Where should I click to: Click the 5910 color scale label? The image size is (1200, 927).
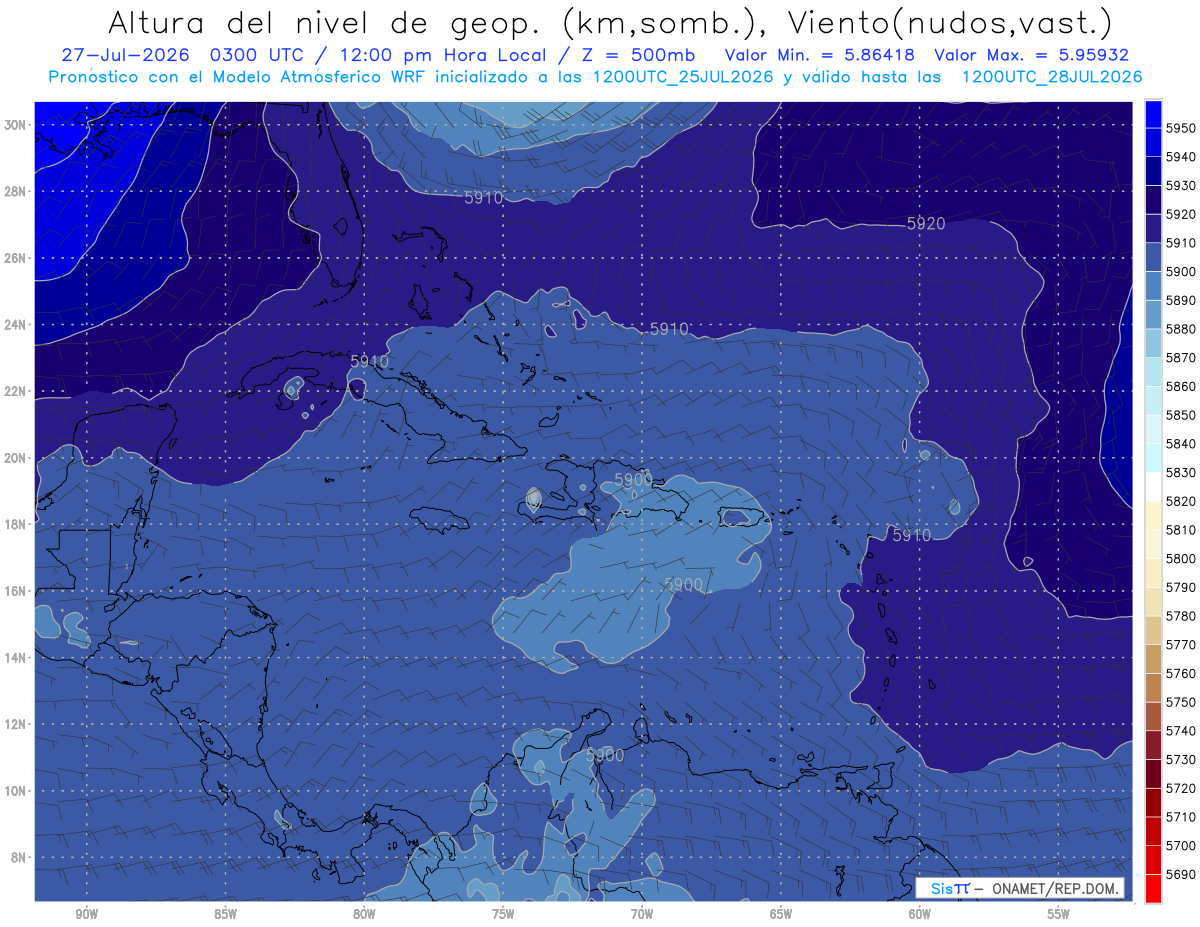click(x=1181, y=243)
